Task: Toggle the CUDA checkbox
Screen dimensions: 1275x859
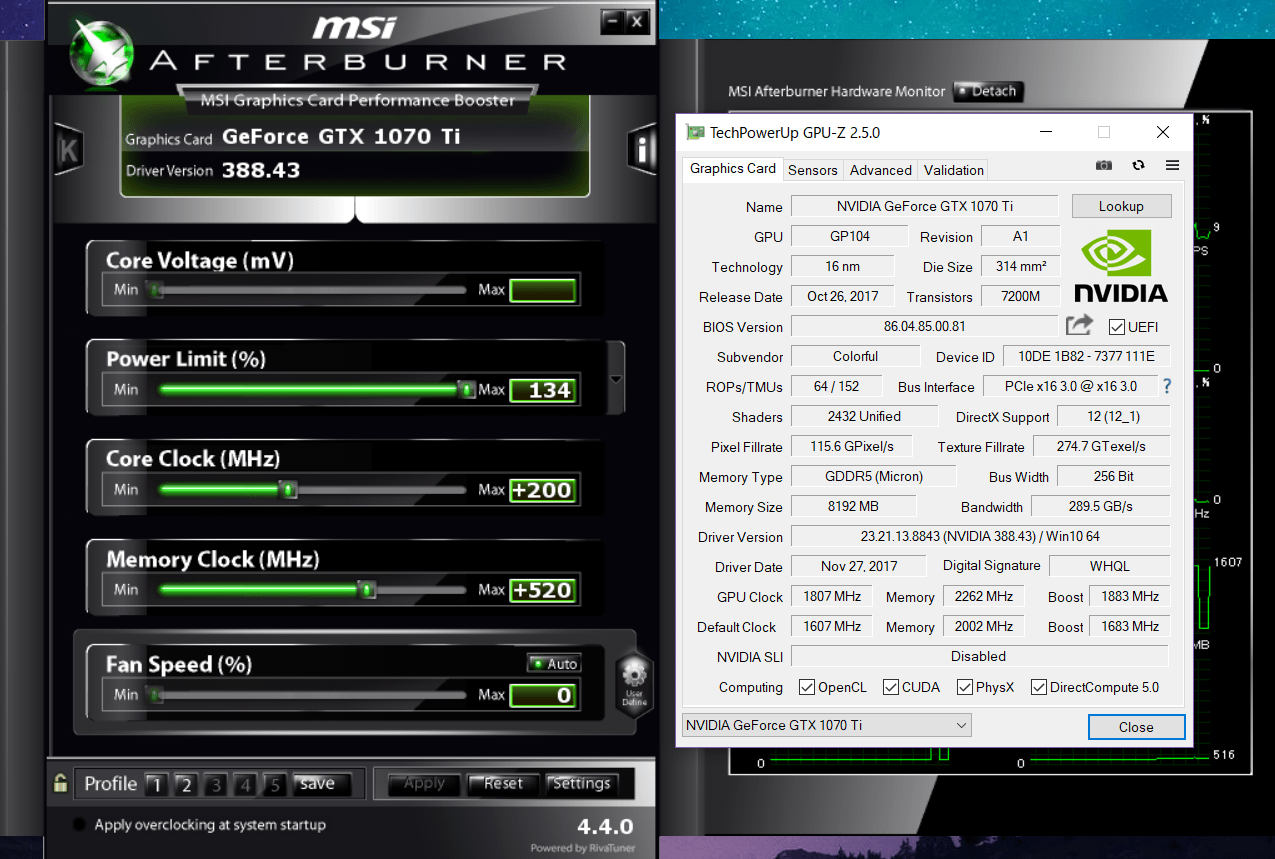Action: [891, 687]
